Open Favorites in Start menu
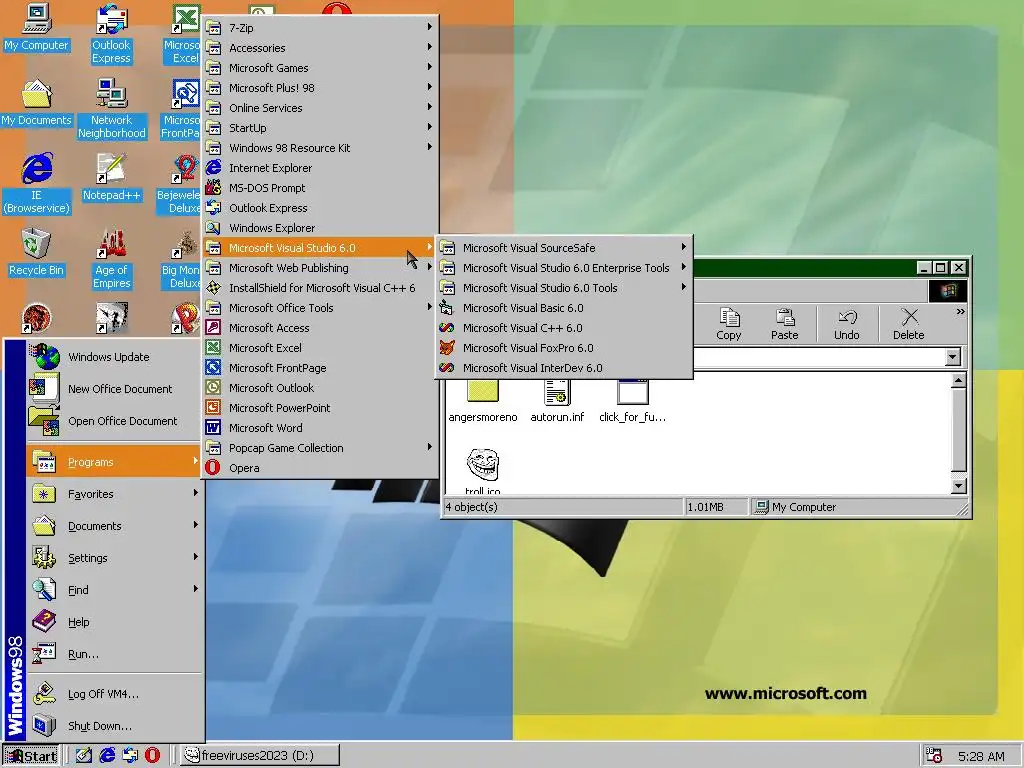 (x=113, y=494)
